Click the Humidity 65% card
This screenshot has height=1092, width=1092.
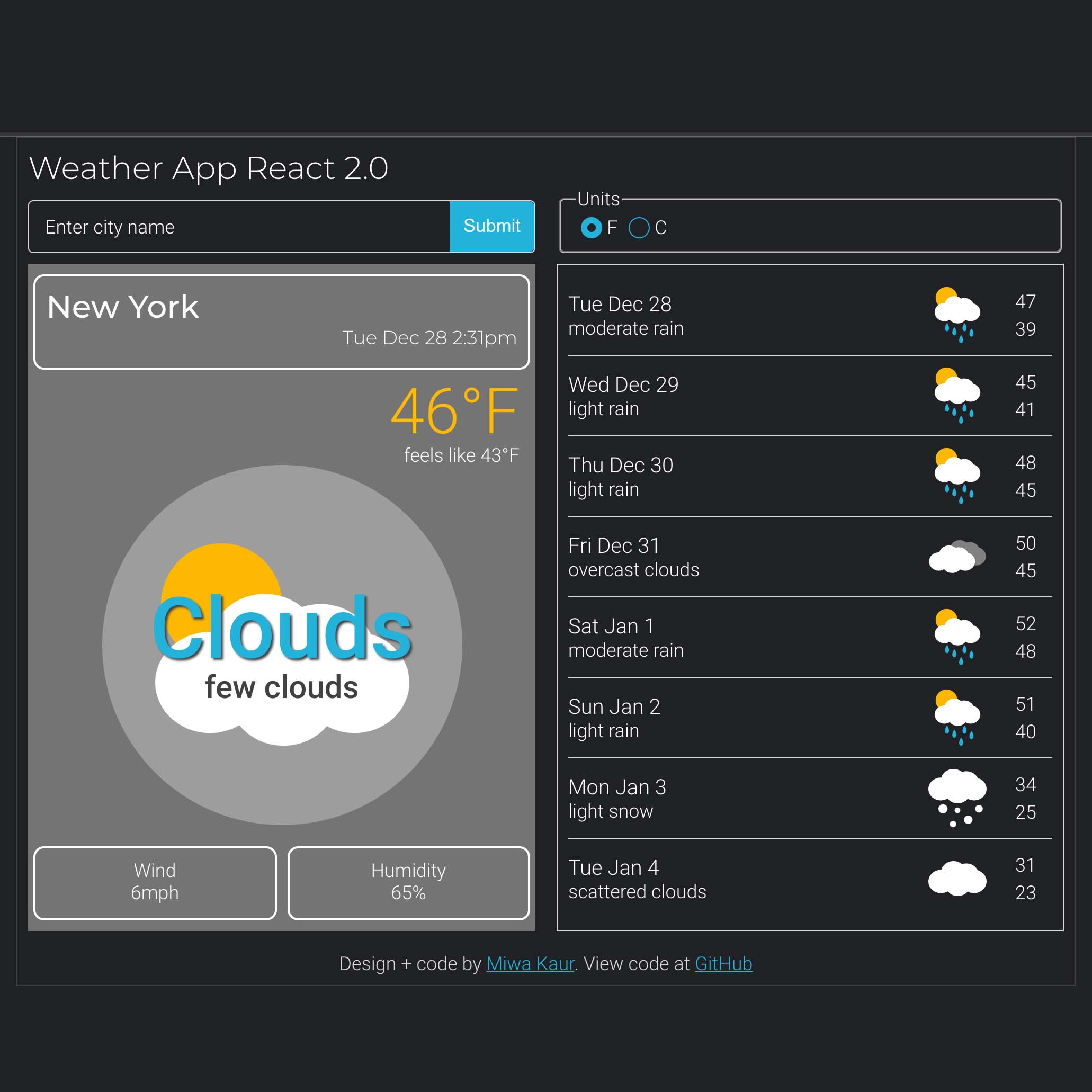(x=409, y=883)
